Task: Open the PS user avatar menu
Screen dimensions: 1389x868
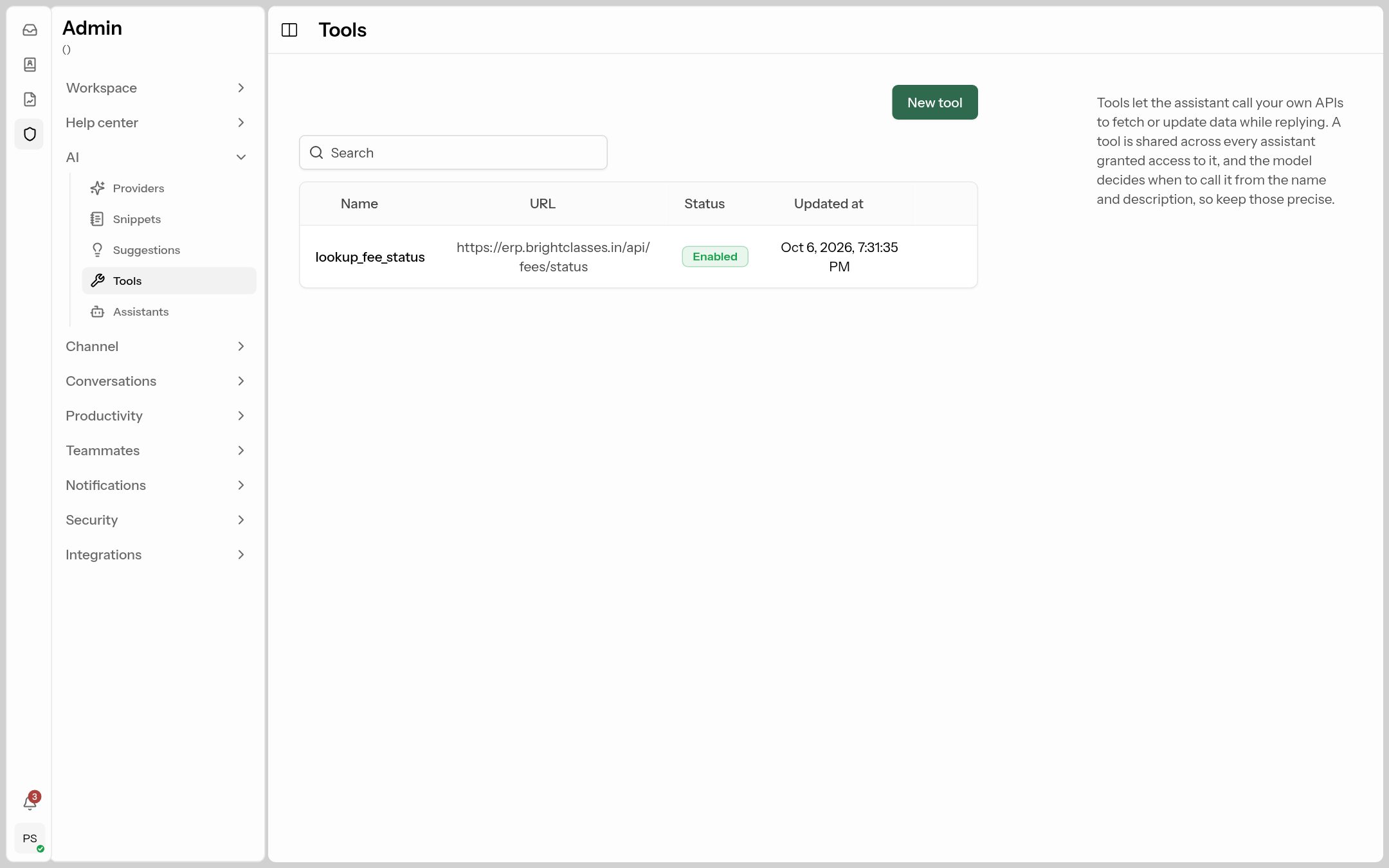Action: click(30, 838)
